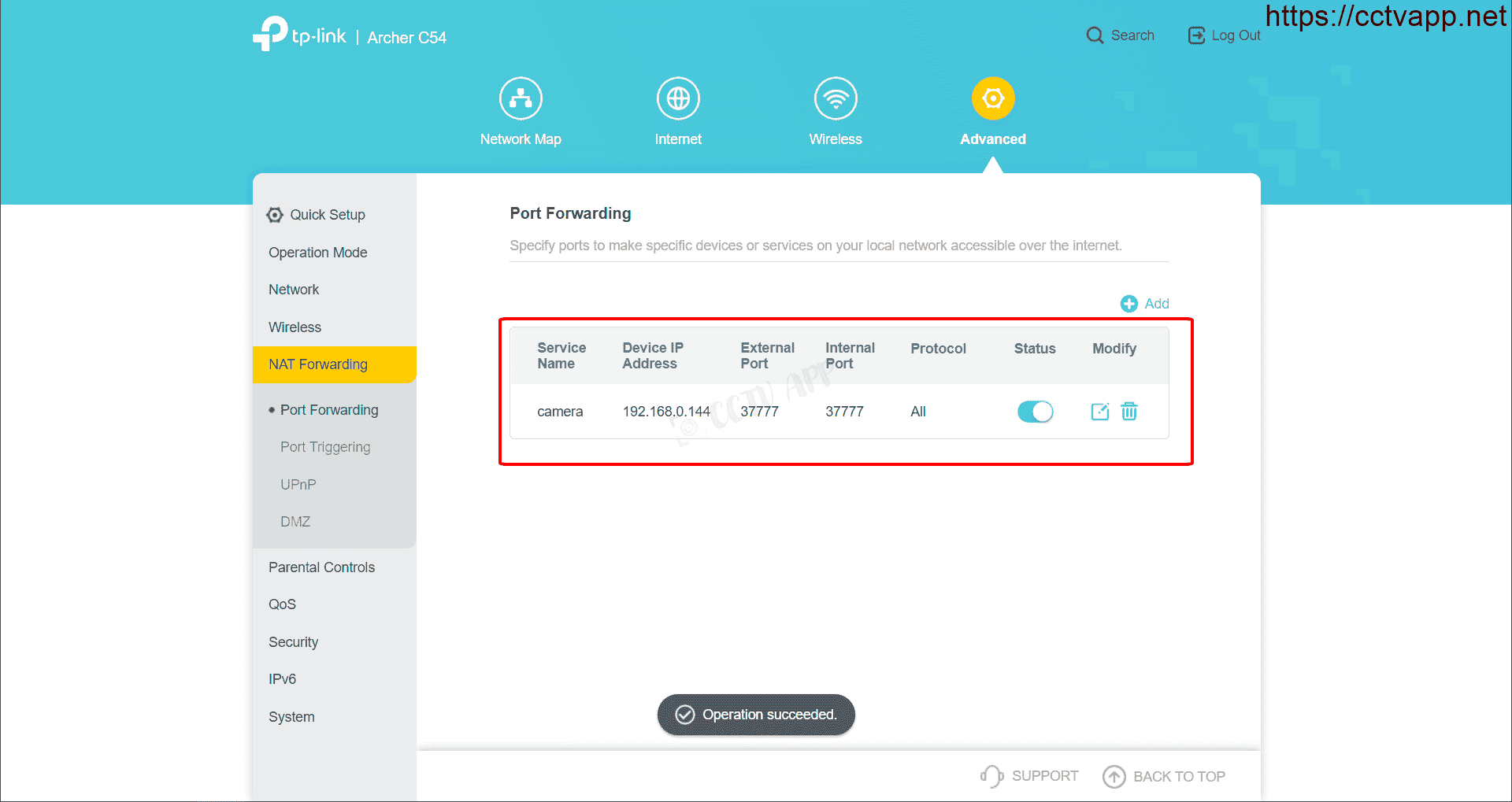Open the DMZ submenu item

click(x=295, y=522)
